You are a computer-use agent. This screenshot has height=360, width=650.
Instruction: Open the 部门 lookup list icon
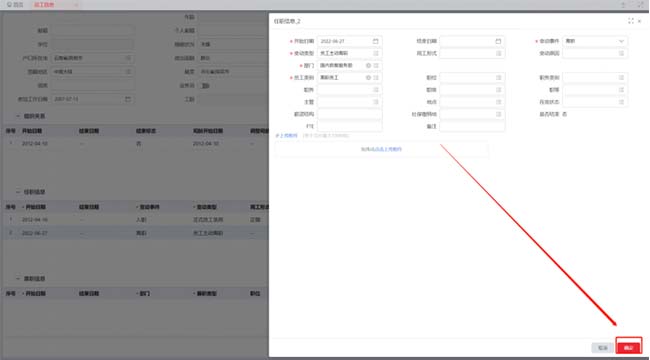pos(376,66)
